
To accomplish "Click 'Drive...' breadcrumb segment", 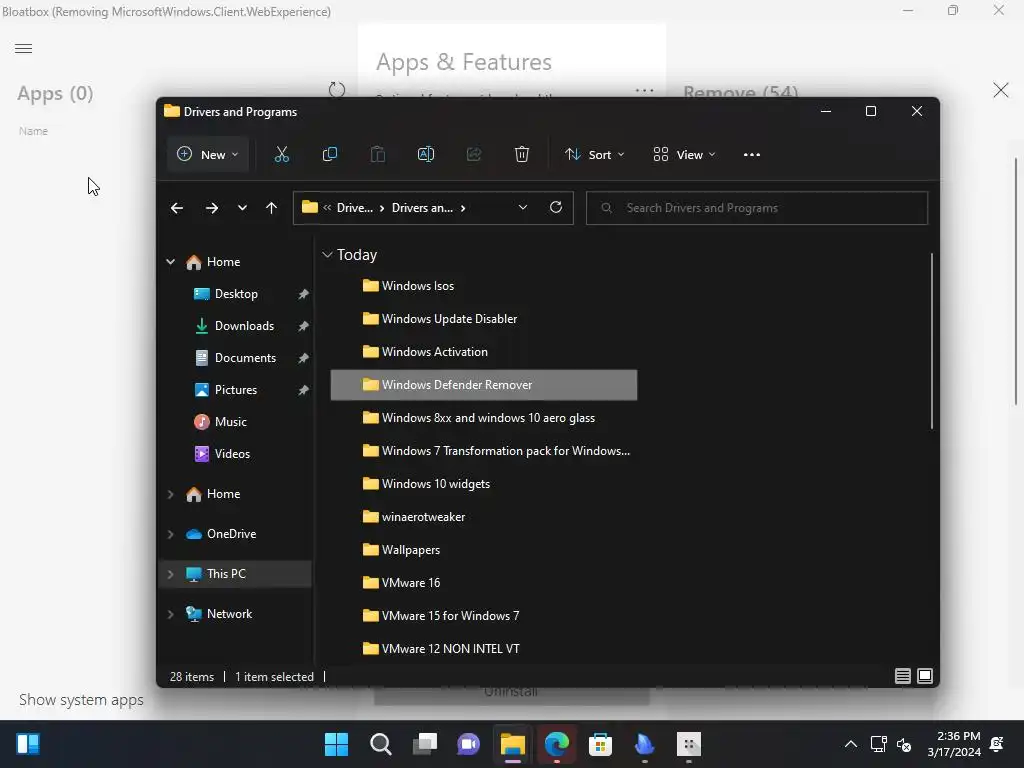I will [355, 208].
